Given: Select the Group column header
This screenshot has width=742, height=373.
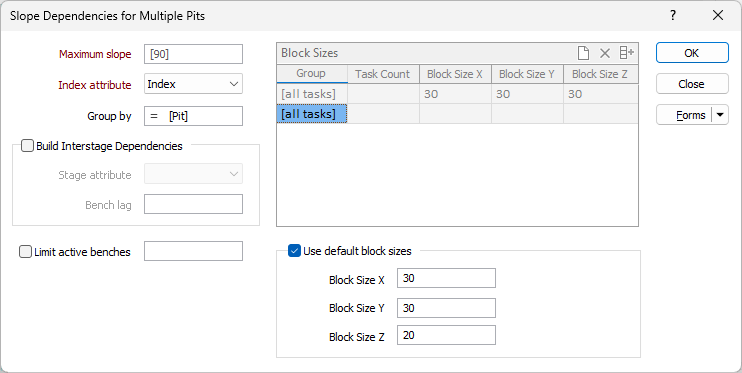Looking at the screenshot, I should (312, 74).
